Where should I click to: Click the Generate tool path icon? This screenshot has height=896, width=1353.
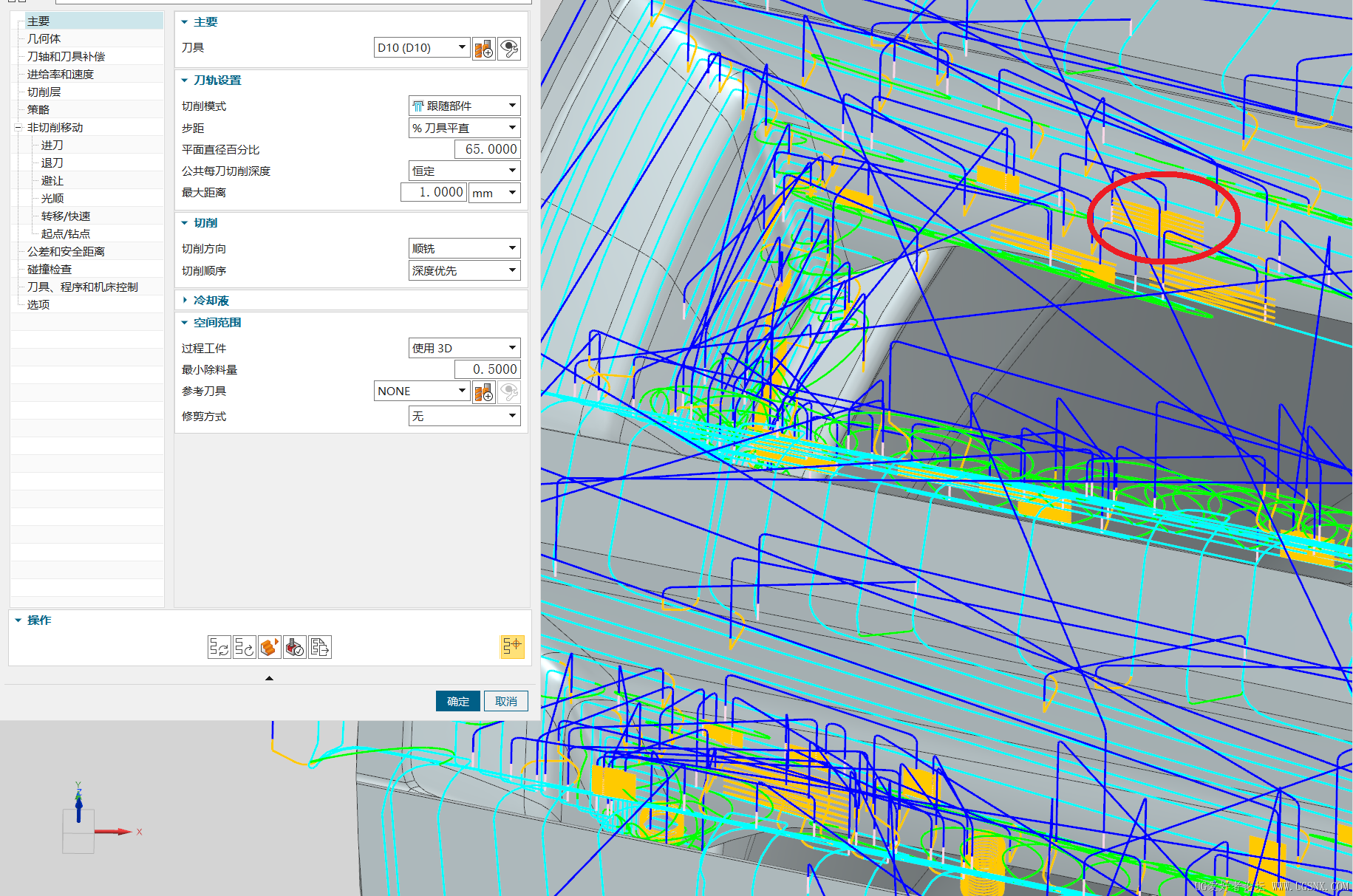point(219,647)
